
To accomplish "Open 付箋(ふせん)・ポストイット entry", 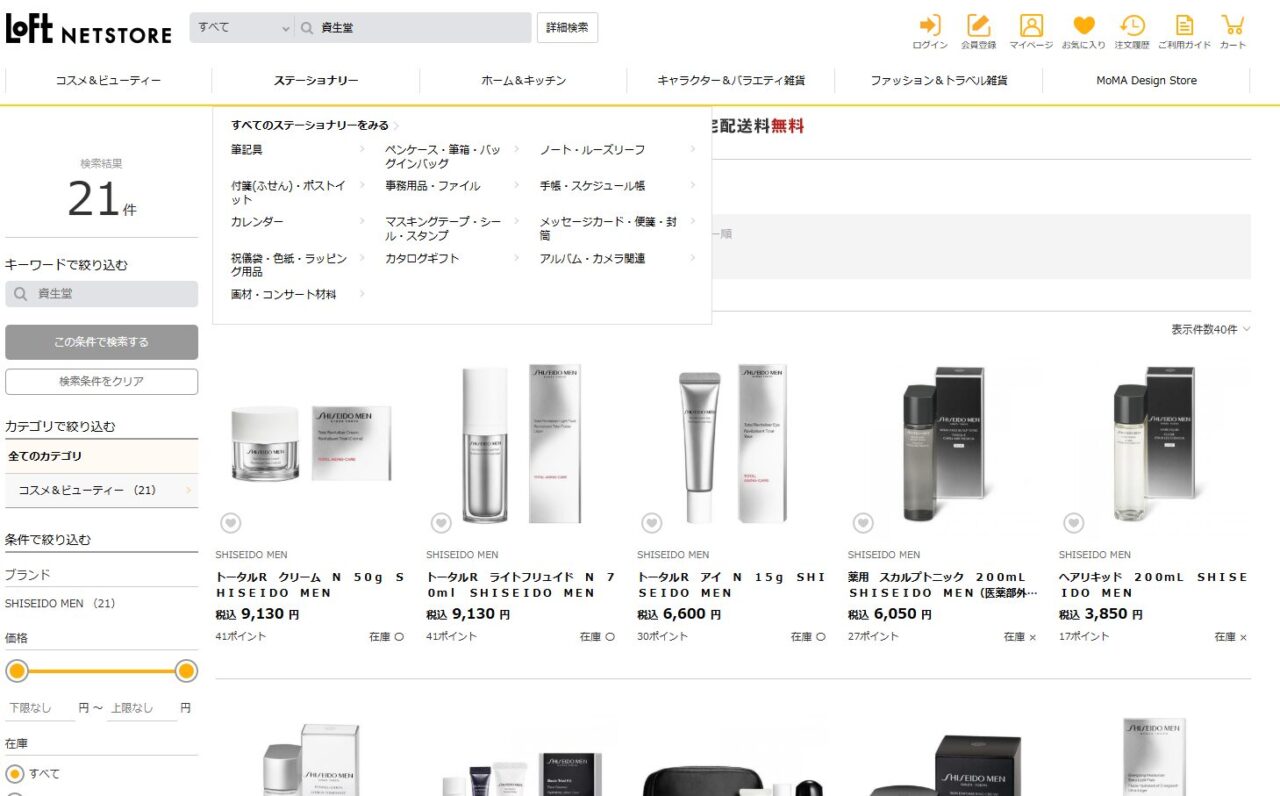I will click(x=289, y=192).
